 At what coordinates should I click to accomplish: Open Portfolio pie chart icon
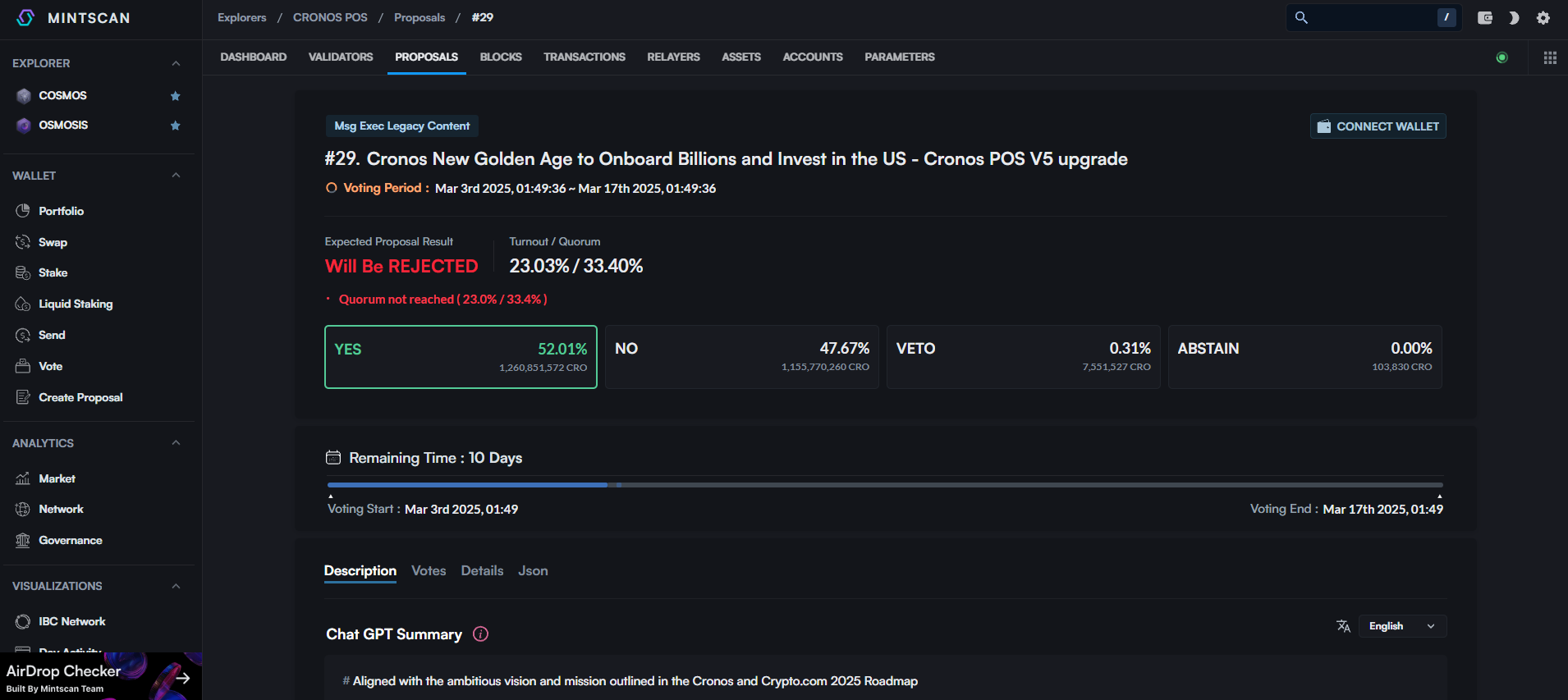pos(23,211)
